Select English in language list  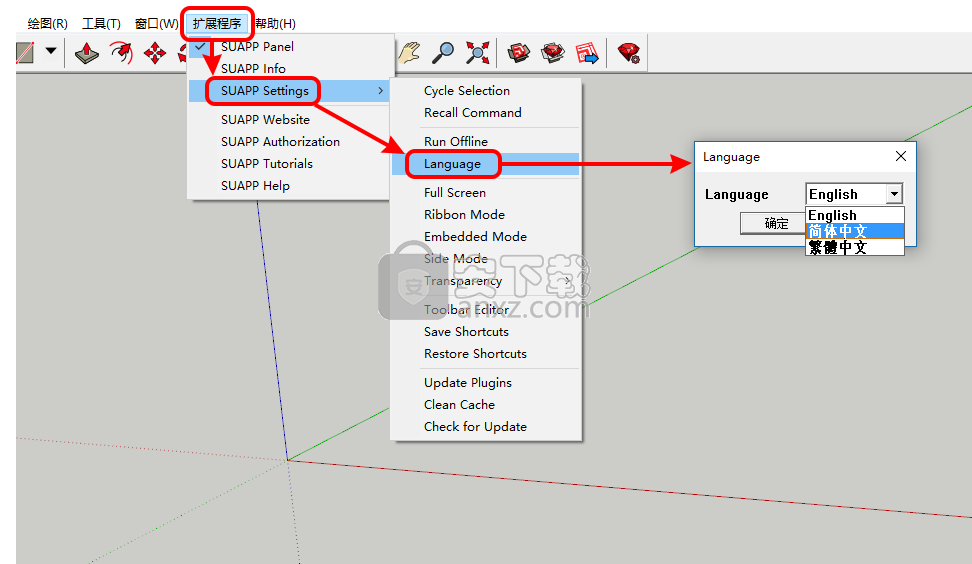pyautogui.click(x=855, y=215)
